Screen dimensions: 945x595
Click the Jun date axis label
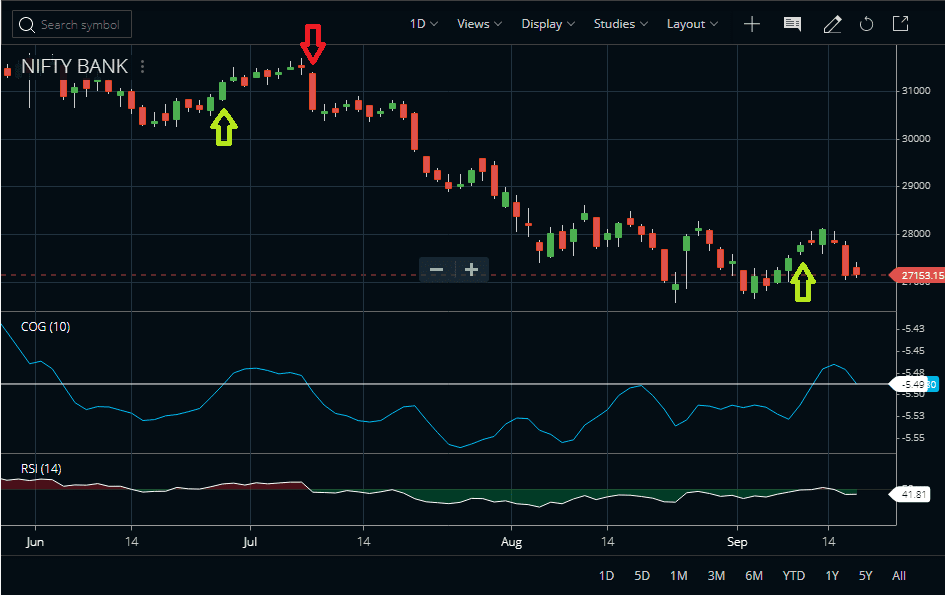point(35,542)
